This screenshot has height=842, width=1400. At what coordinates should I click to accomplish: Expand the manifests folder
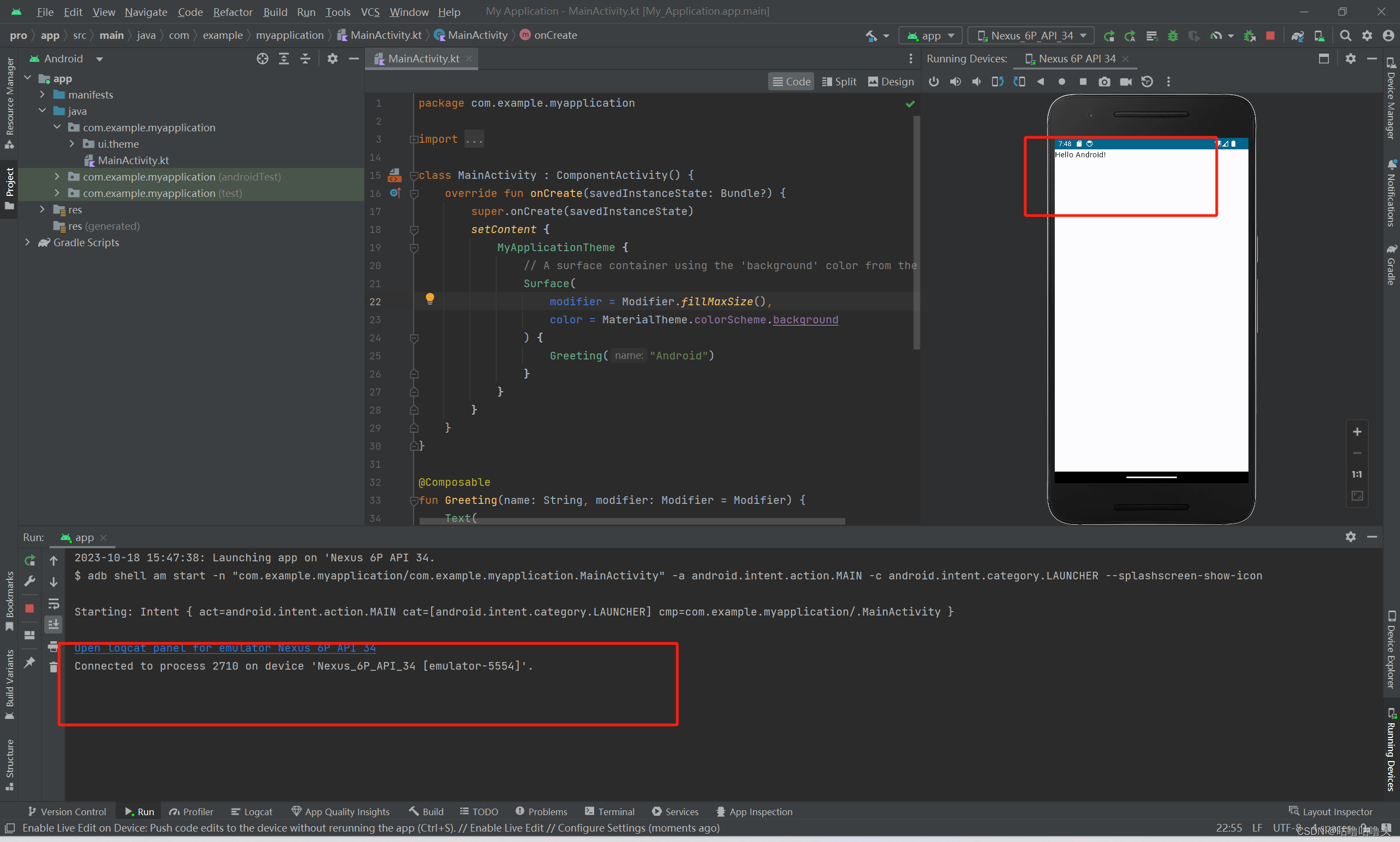43,95
